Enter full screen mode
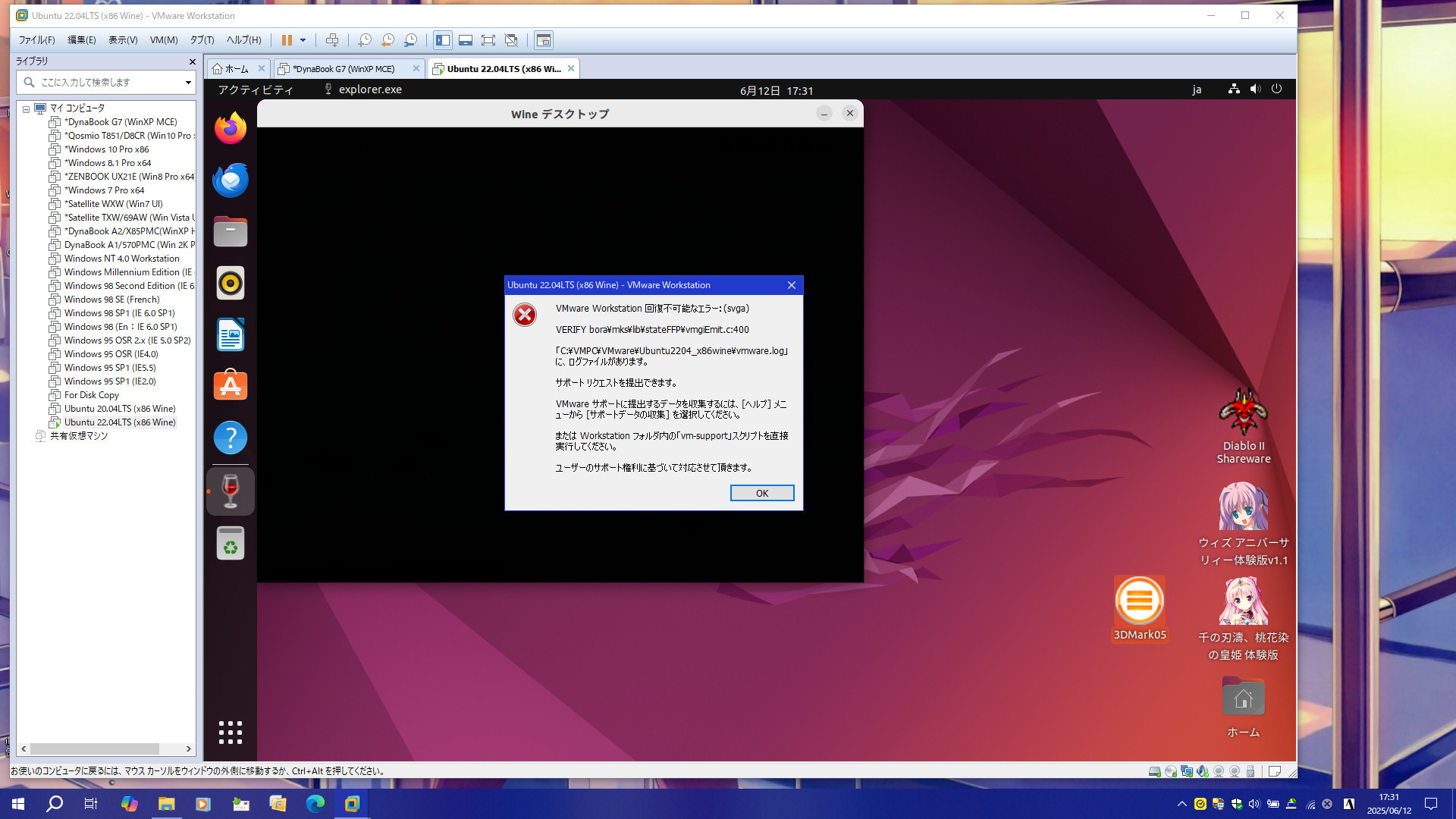 coord(488,40)
